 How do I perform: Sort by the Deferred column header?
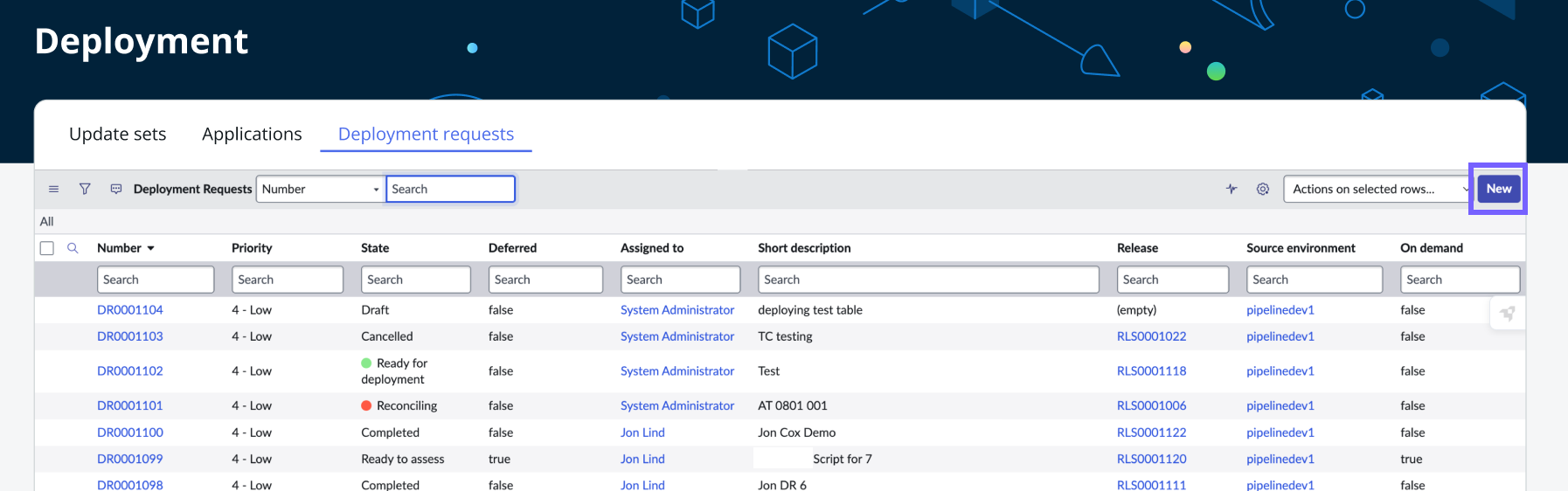coord(512,248)
